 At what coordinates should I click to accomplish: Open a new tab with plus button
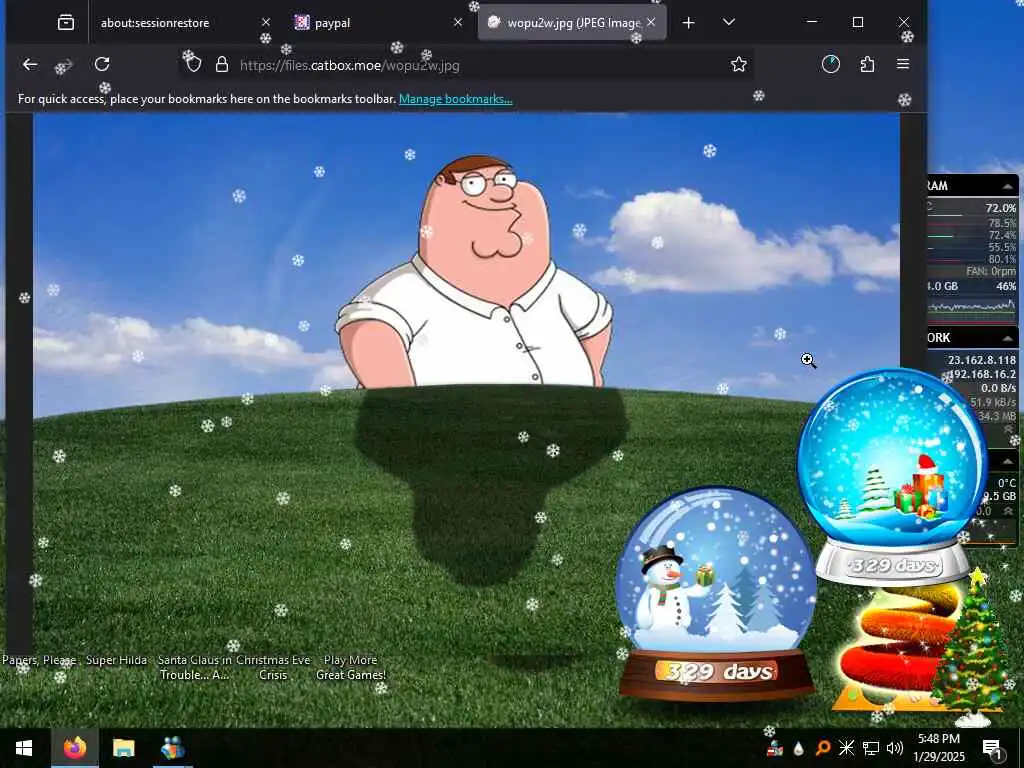[x=688, y=23]
